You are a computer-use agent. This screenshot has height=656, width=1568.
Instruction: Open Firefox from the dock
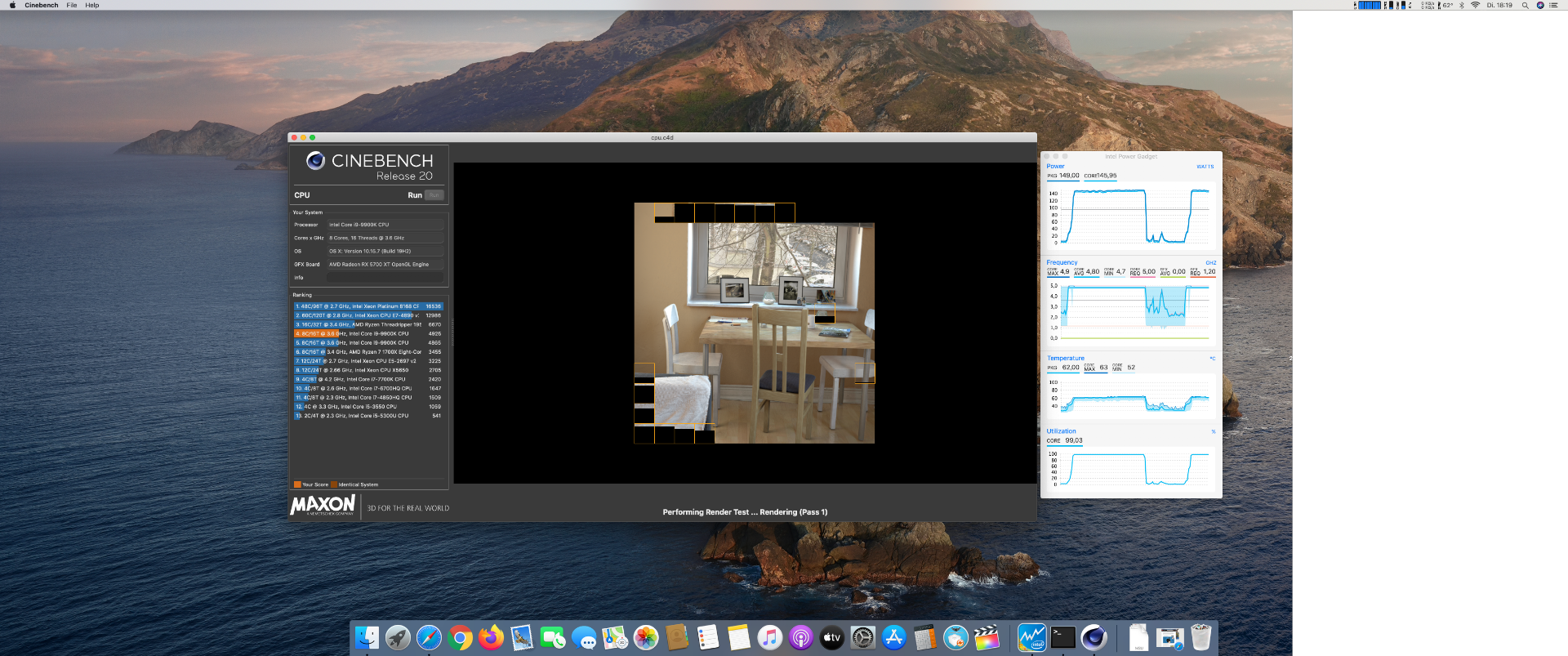click(x=491, y=637)
